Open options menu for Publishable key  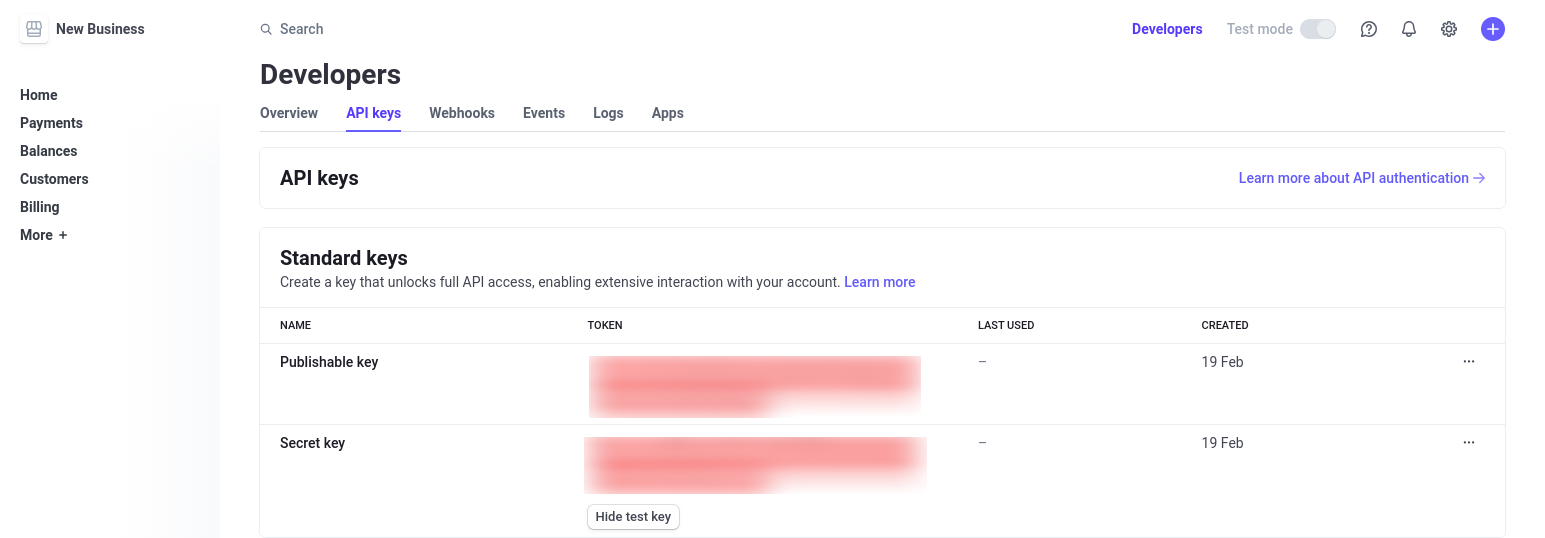(1469, 362)
